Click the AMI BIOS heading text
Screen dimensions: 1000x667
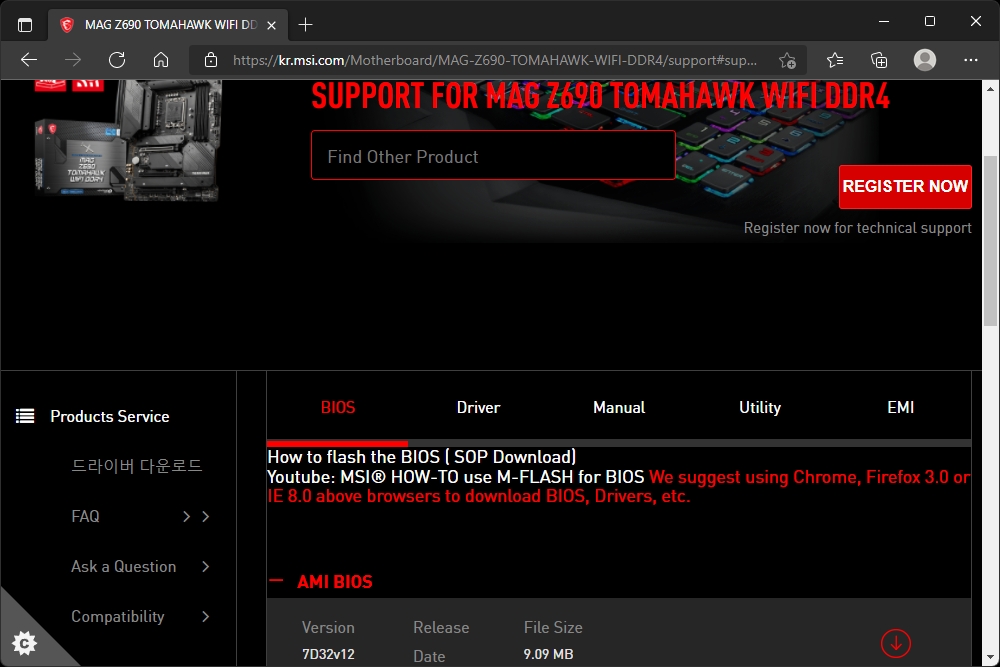click(335, 582)
